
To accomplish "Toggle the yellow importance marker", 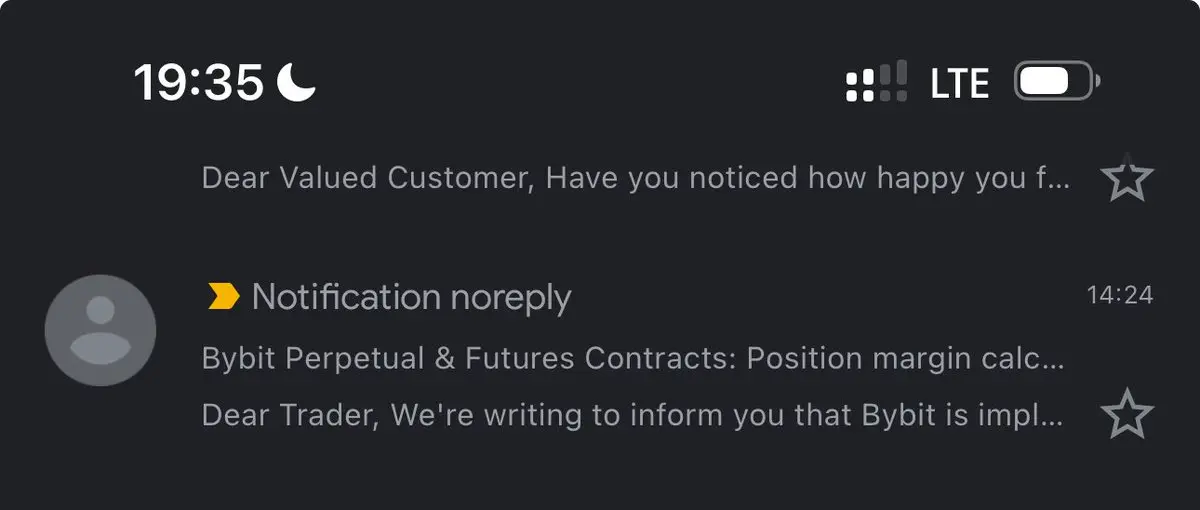I will pyautogui.click(x=223, y=297).
